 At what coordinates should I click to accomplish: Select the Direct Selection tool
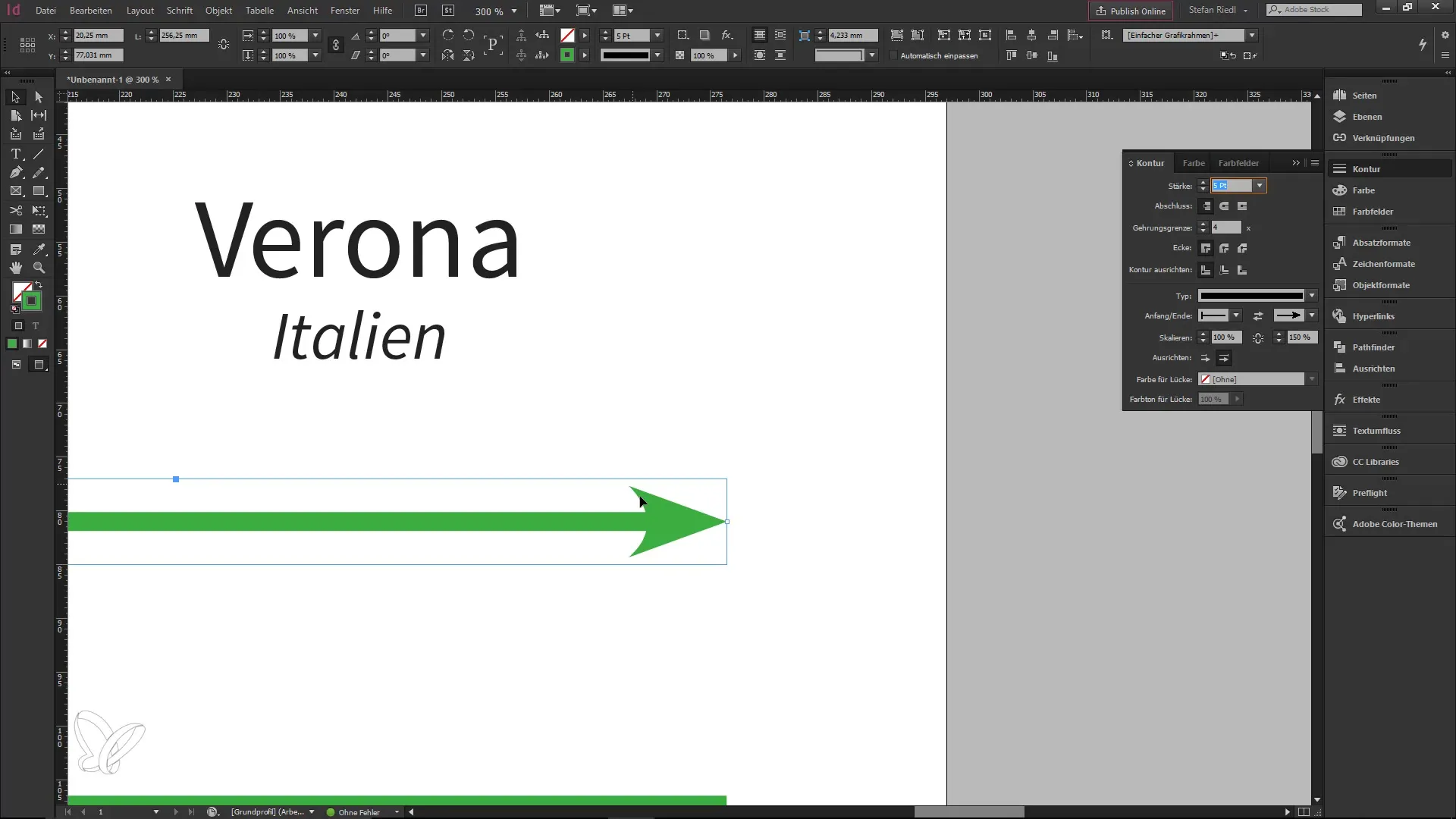[x=39, y=97]
